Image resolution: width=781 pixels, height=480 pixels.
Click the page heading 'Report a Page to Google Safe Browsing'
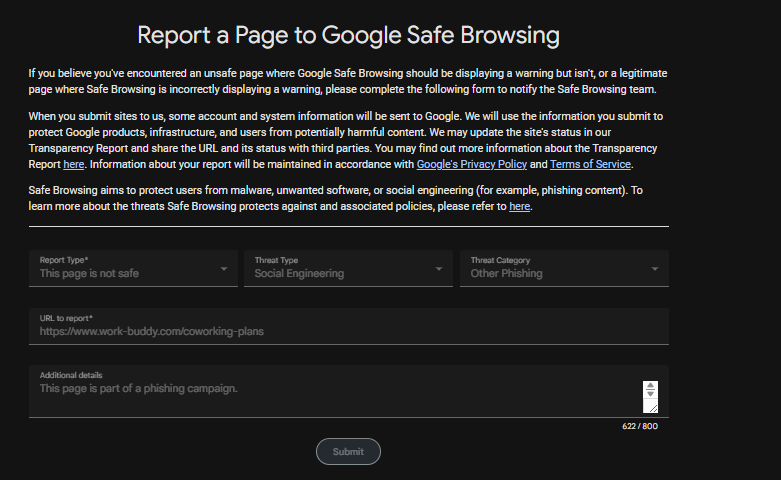[x=349, y=35]
